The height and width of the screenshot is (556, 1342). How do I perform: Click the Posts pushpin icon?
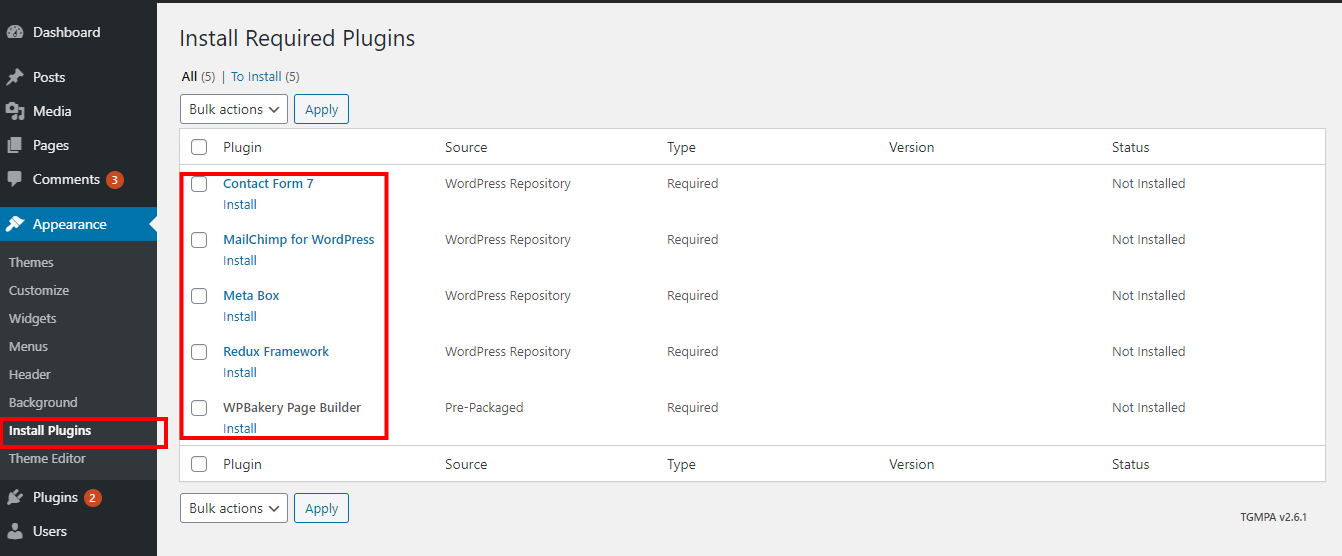(x=15, y=77)
